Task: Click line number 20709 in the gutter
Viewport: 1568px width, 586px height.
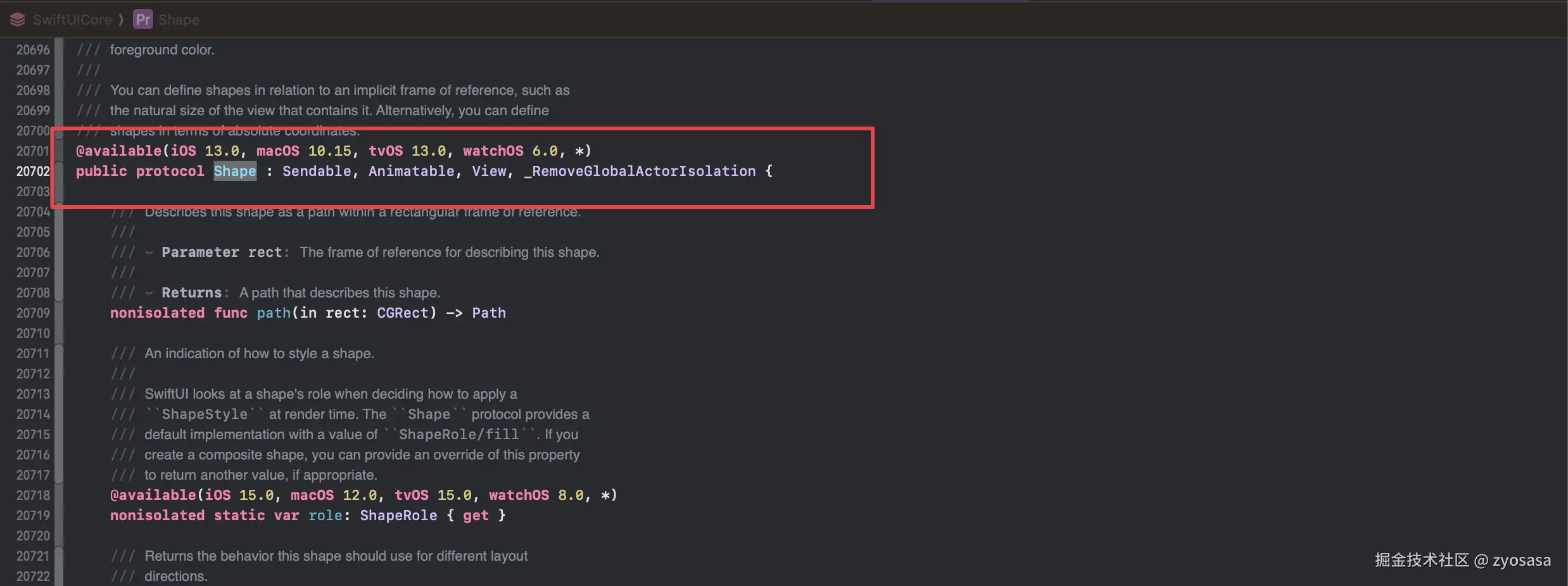Action: [33, 313]
